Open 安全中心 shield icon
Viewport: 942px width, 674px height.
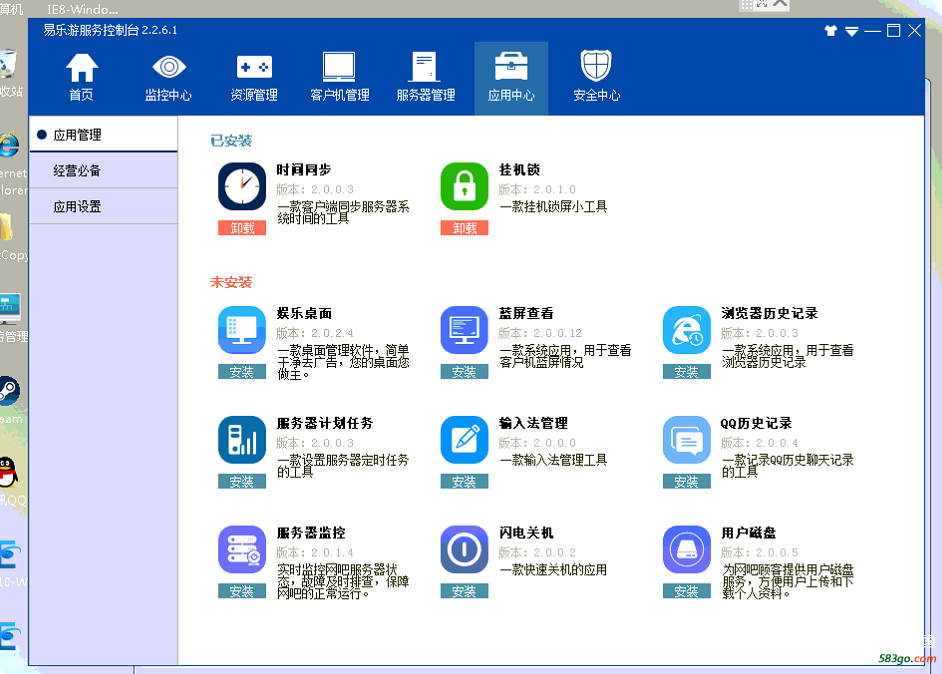596,65
